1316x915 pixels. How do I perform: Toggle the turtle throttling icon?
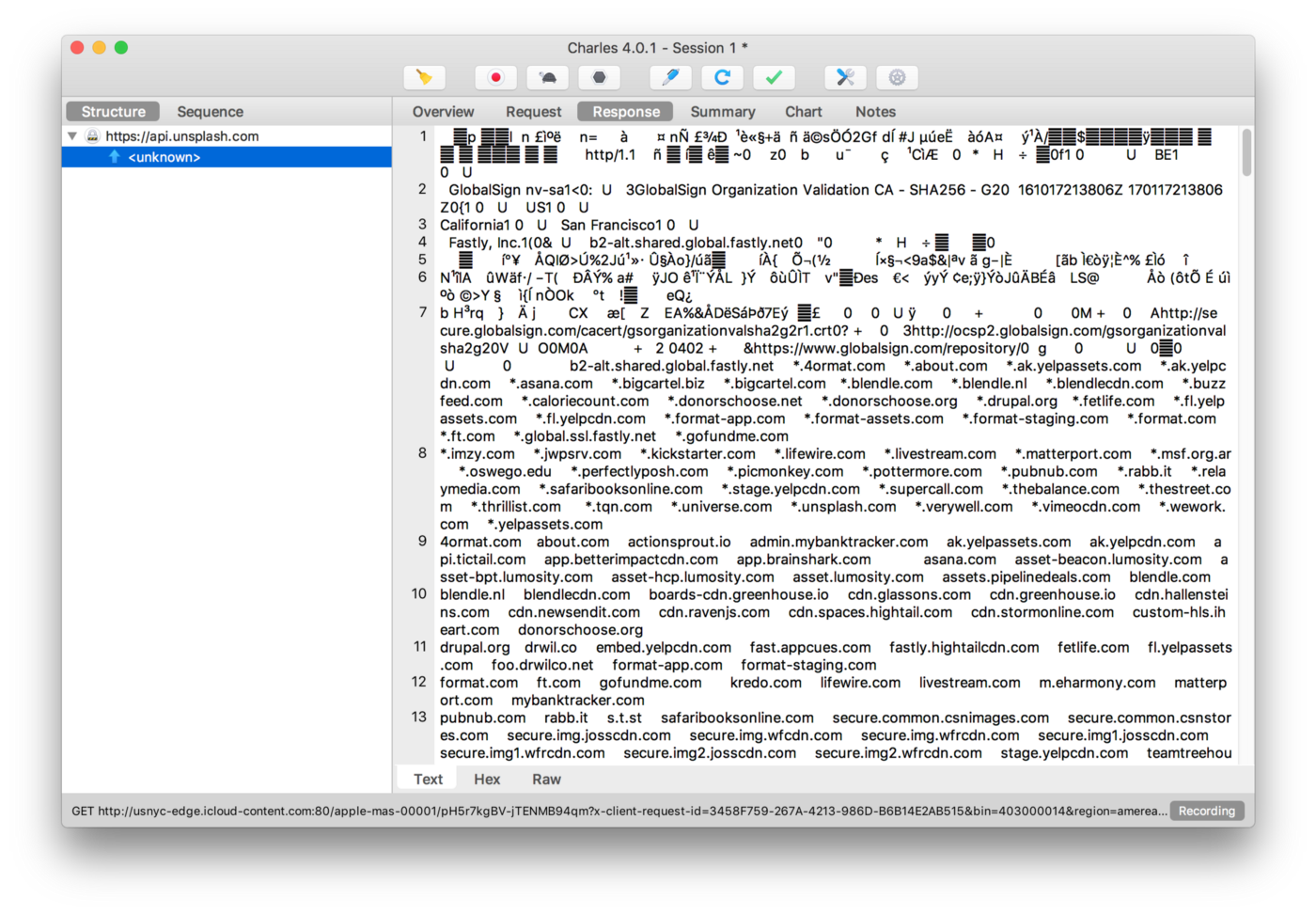coord(547,77)
